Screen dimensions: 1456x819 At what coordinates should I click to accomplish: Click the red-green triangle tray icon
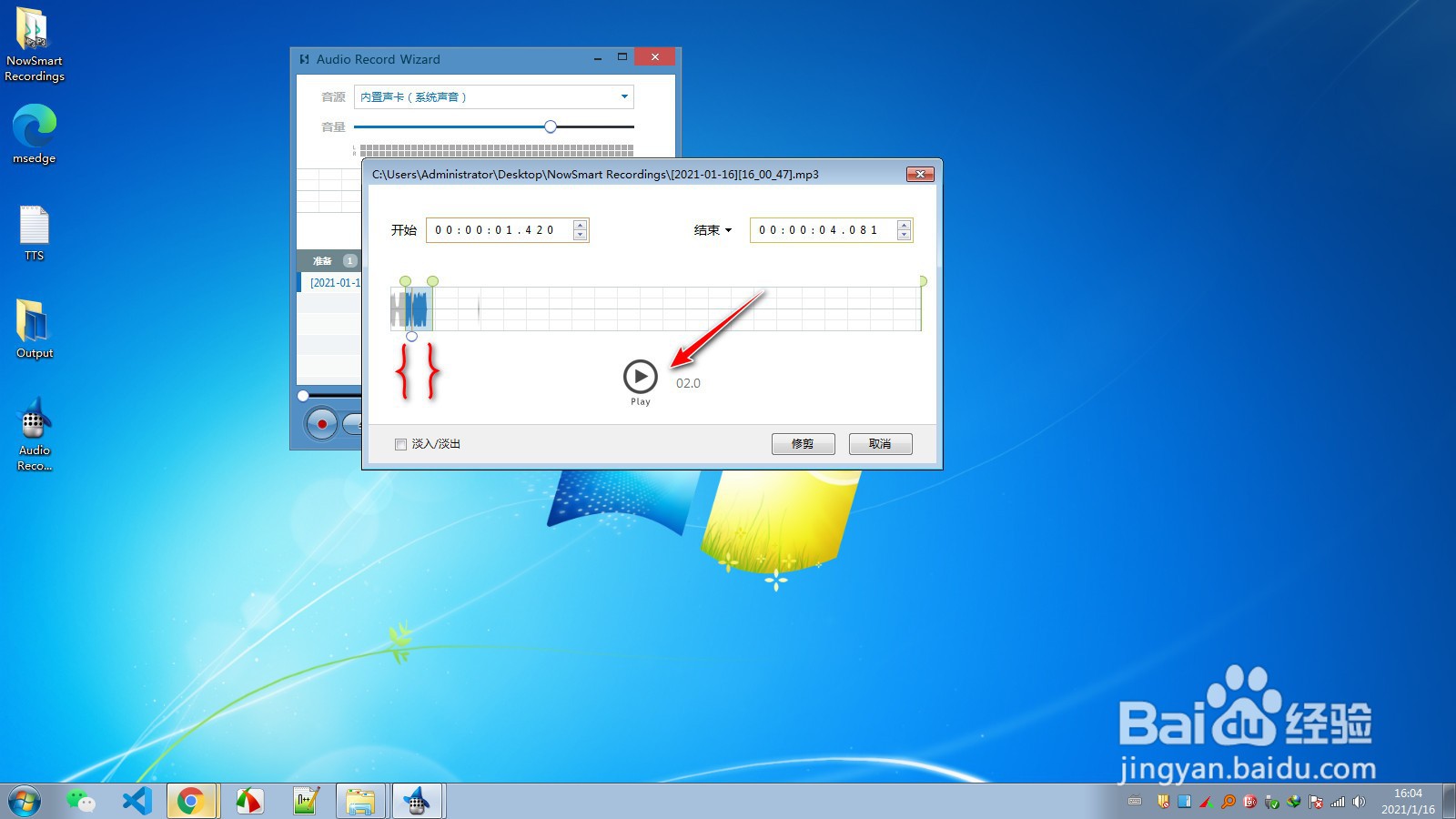point(1207,802)
